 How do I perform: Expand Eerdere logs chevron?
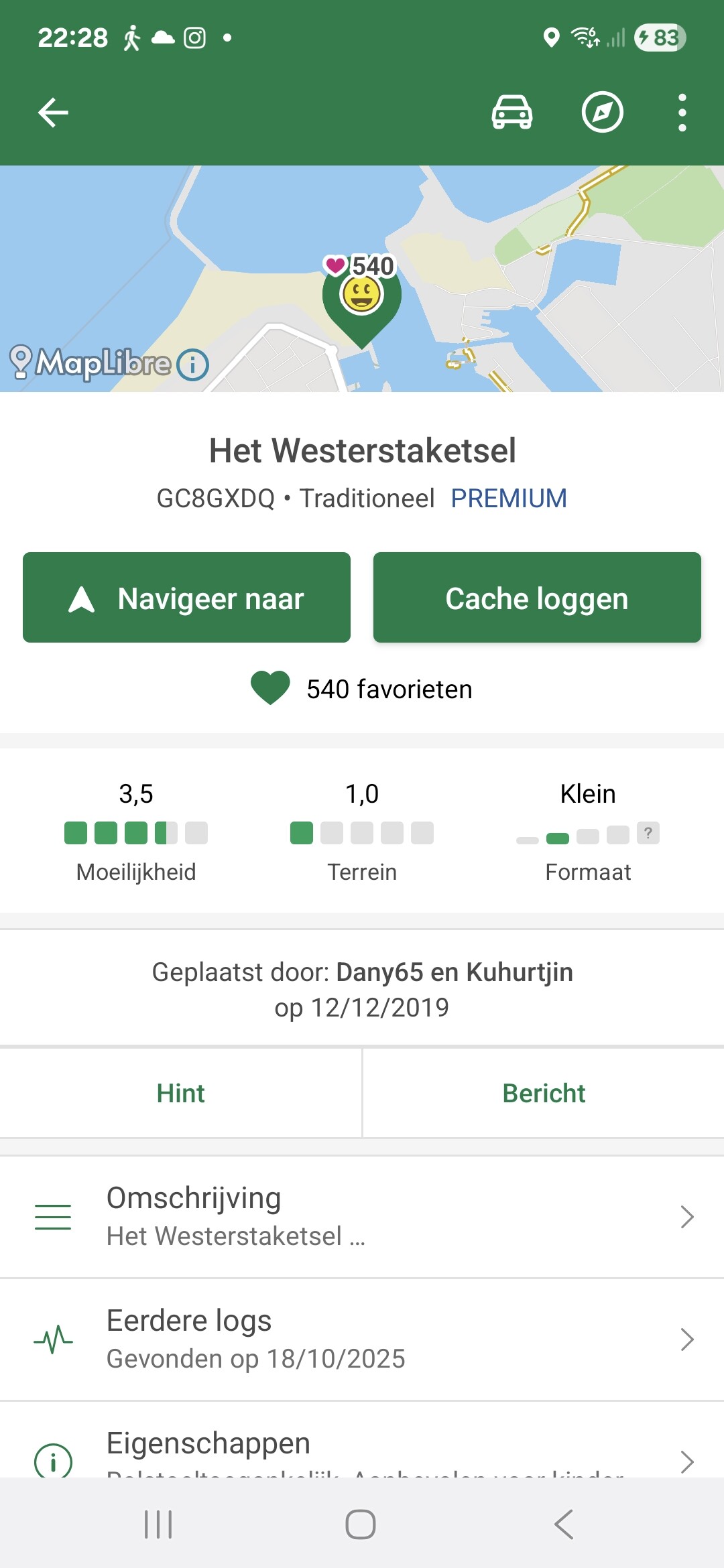coord(686,1339)
